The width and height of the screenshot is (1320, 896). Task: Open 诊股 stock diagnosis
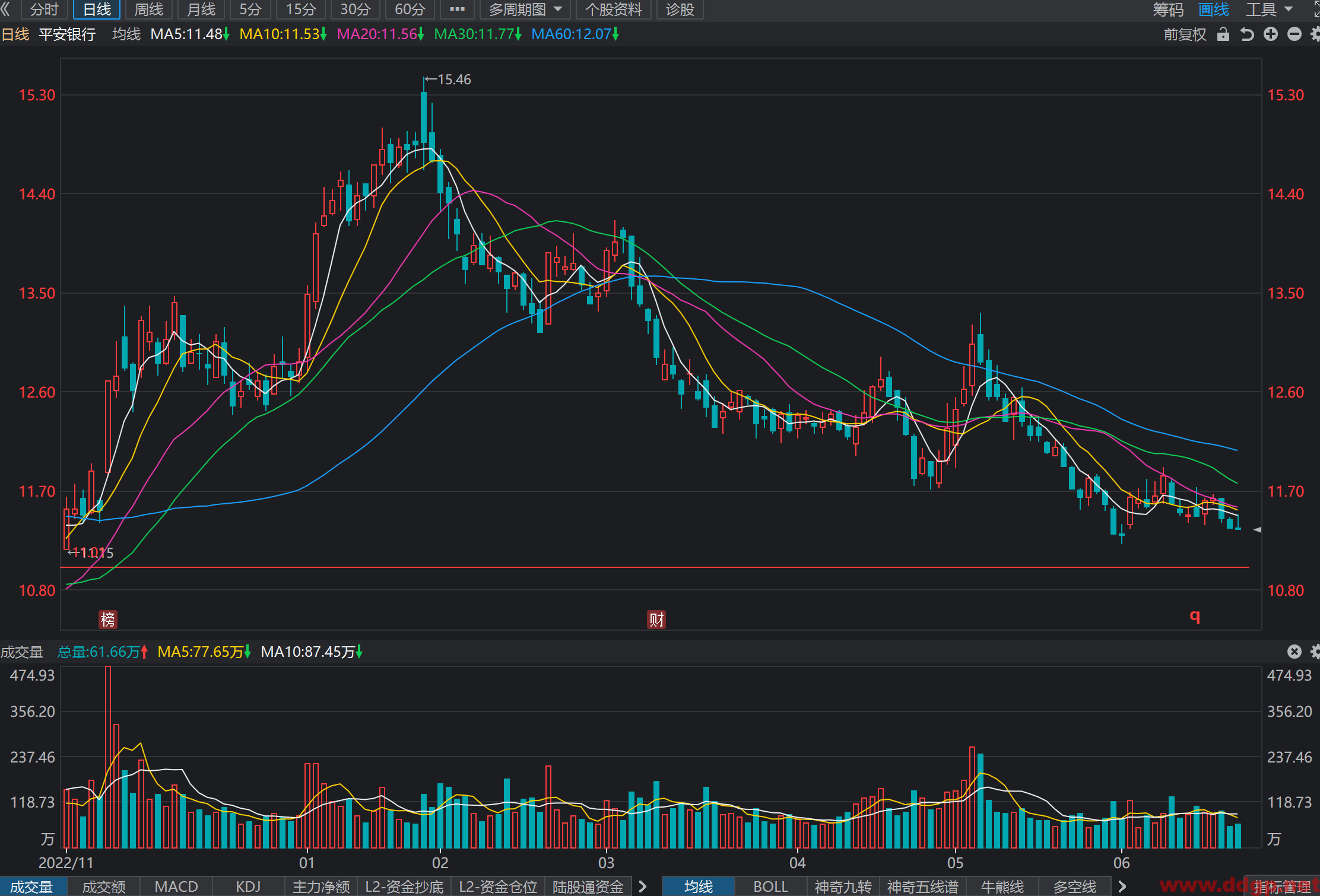[x=680, y=9]
